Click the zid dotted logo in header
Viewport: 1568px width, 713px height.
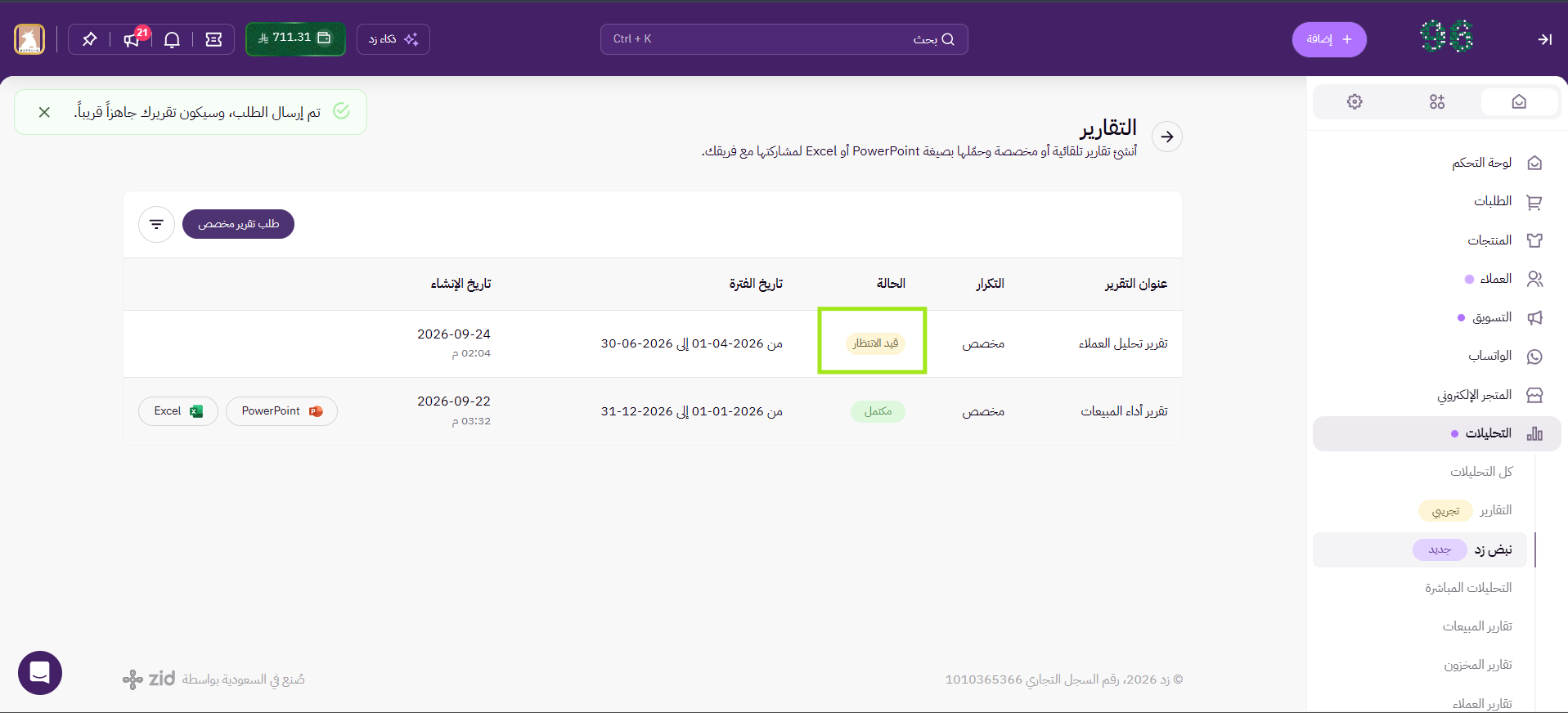(1446, 37)
